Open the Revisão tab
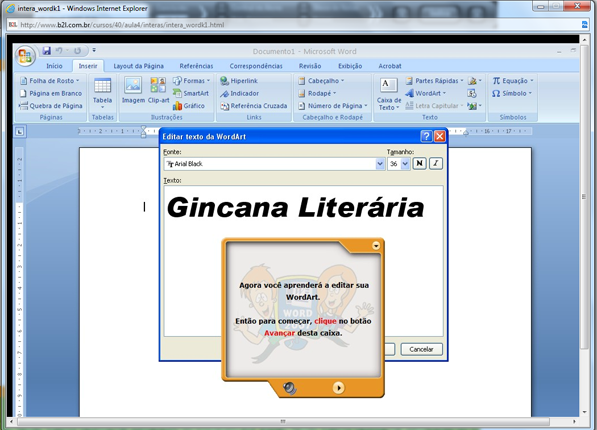597x430 pixels. (x=310, y=66)
